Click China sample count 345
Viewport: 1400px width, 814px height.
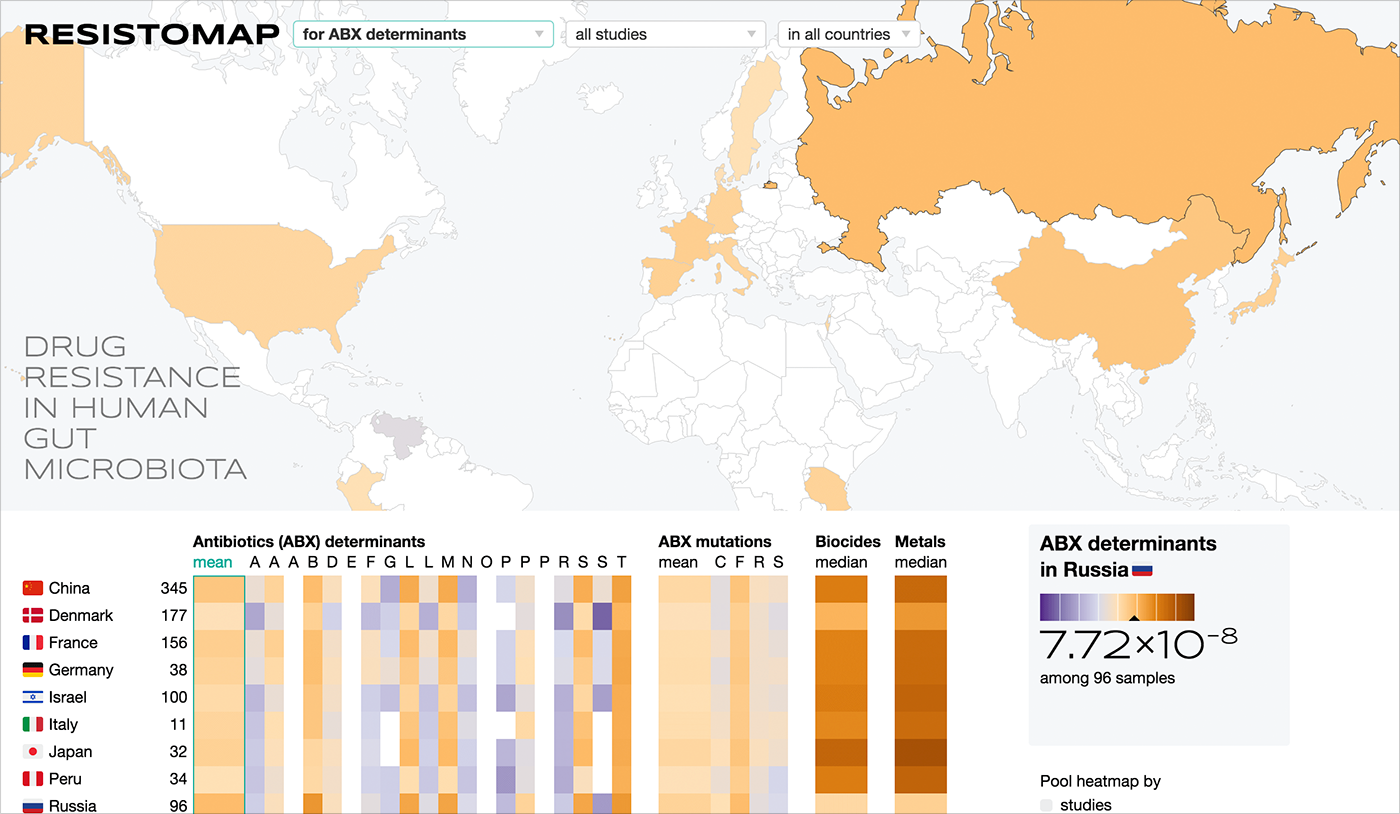(173, 589)
